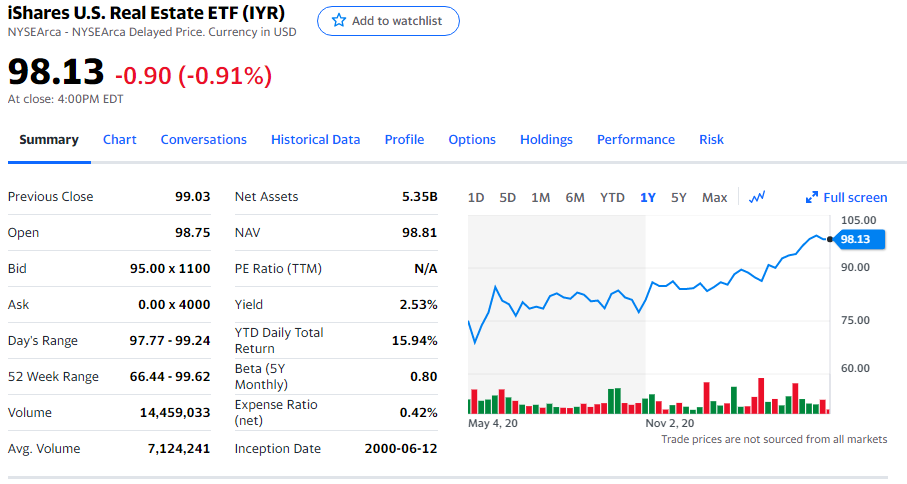Click the full screen expand arrows icon
Viewport: 907px width, 484px height.
(812, 197)
